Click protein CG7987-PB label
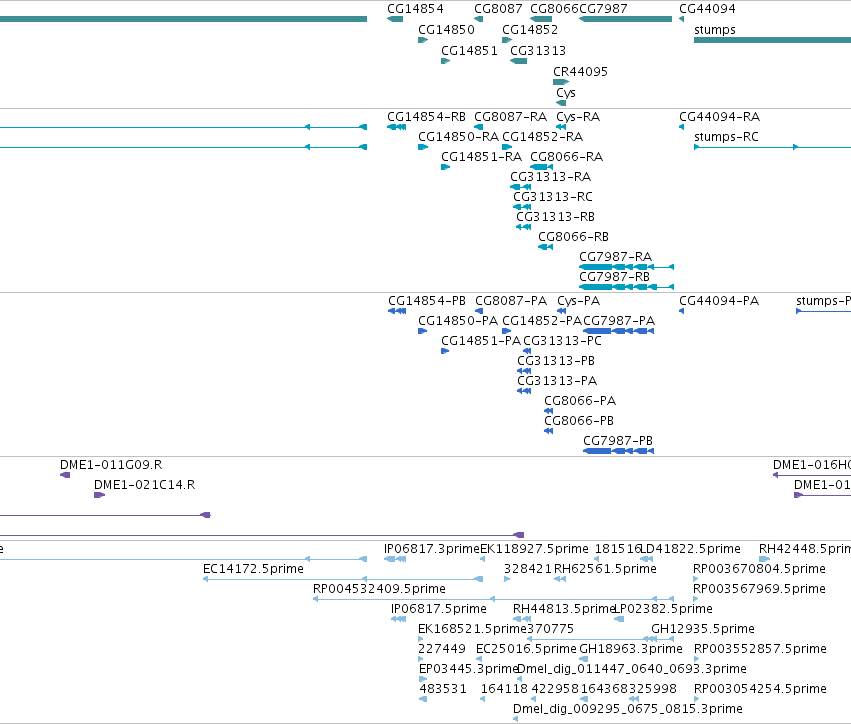 pyautogui.click(x=618, y=441)
